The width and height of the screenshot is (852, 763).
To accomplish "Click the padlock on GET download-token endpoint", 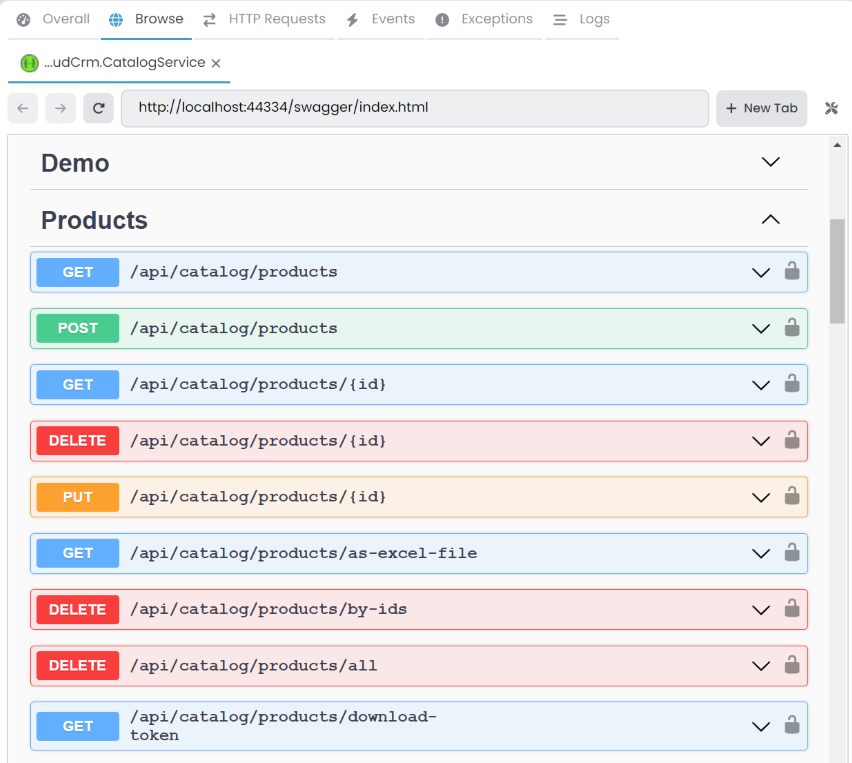I will pos(791,725).
